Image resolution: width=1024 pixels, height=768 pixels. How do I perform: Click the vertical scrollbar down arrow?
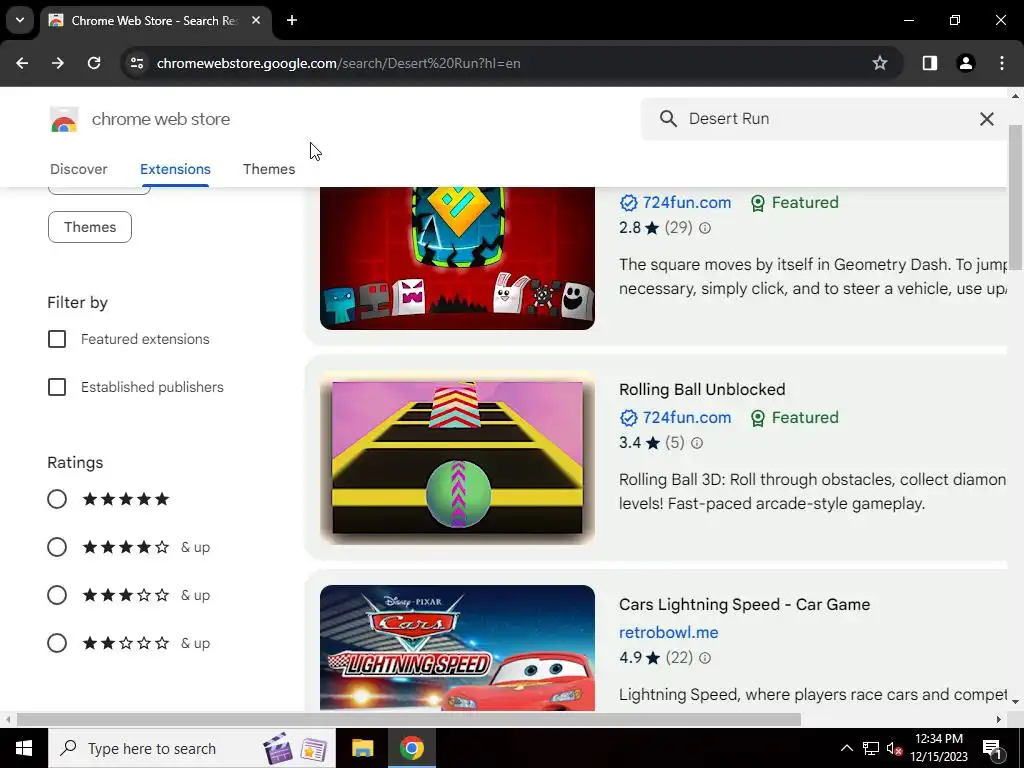point(1016,701)
